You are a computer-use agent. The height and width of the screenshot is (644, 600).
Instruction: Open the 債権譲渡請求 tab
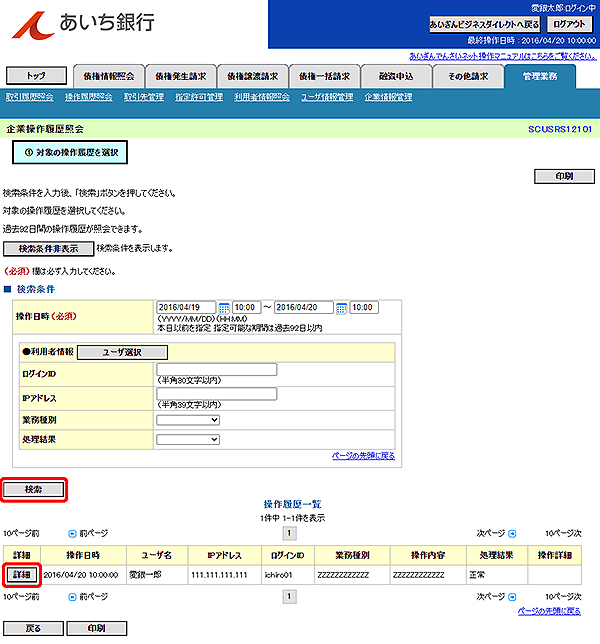point(253,76)
